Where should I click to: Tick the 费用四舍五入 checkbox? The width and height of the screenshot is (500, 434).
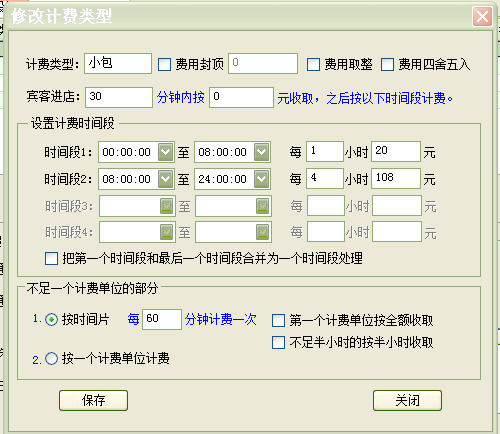click(387, 64)
